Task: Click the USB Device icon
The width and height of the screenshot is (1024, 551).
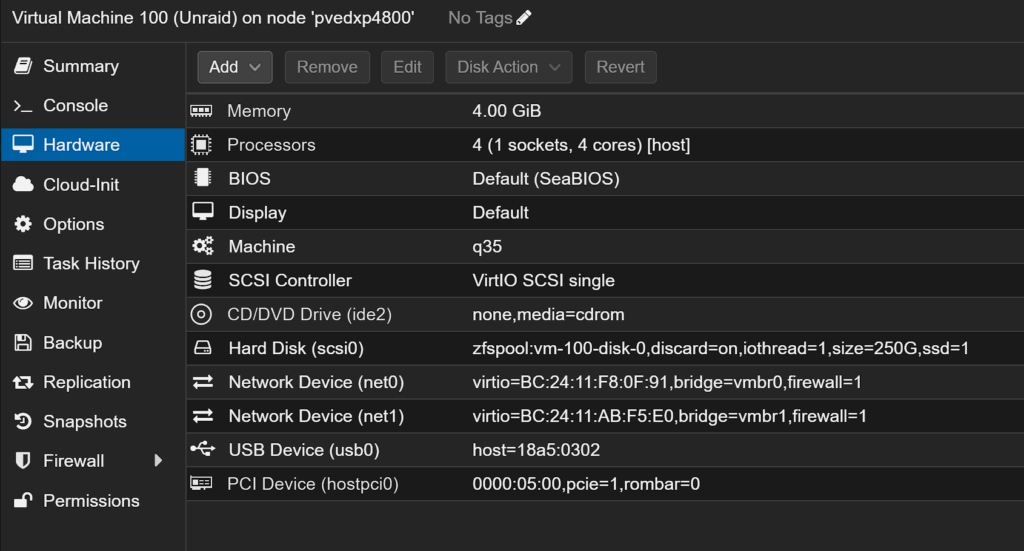Action: pos(202,450)
